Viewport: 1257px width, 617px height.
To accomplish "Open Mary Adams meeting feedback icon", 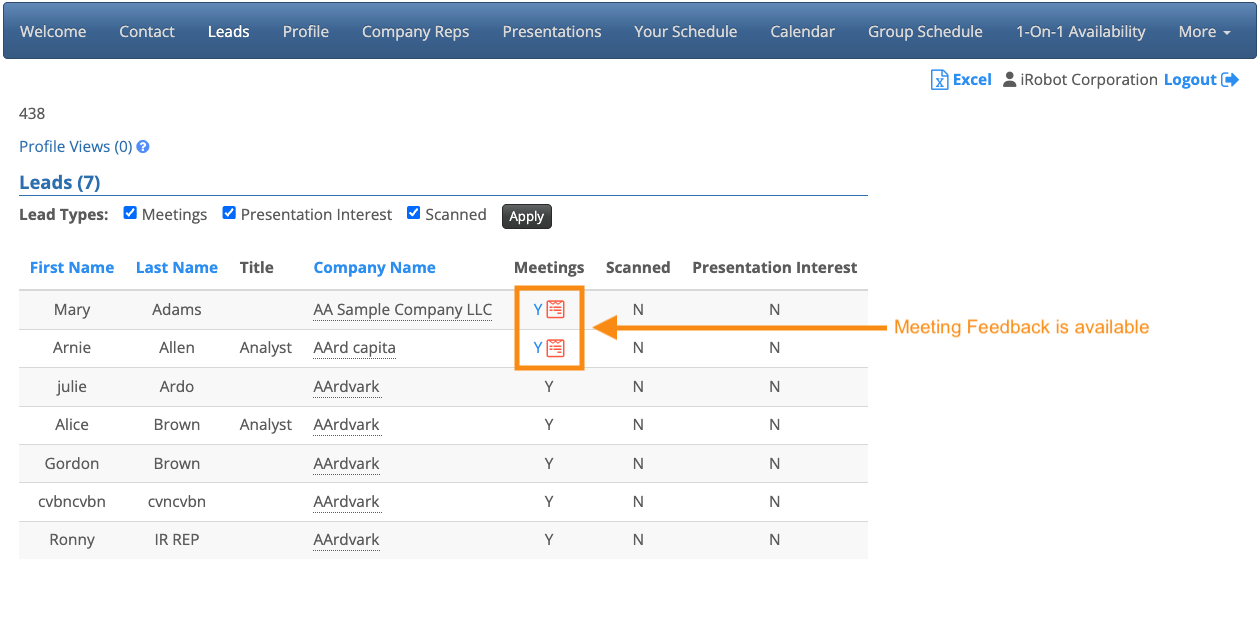I will click(556, 310).
